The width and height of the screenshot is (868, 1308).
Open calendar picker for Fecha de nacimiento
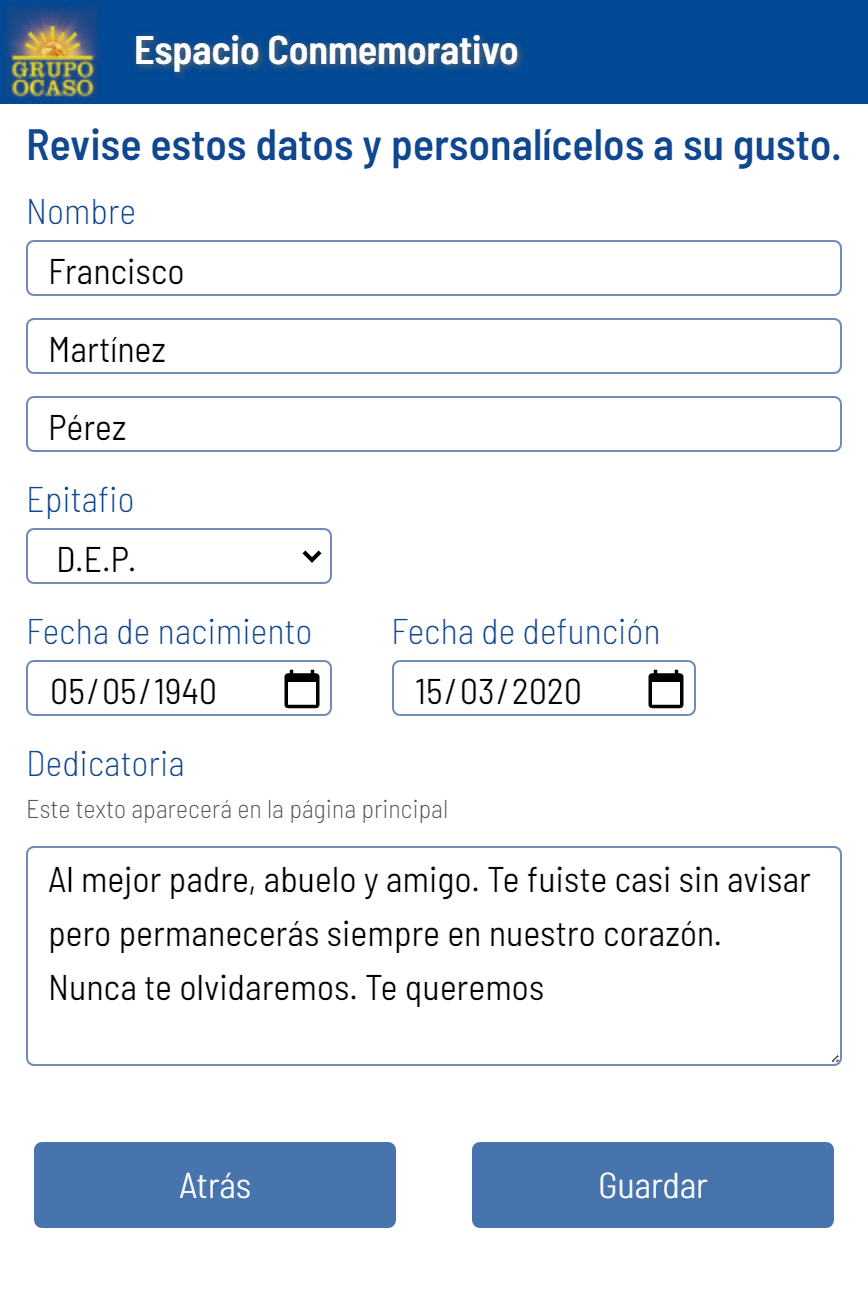click(302, 690)
